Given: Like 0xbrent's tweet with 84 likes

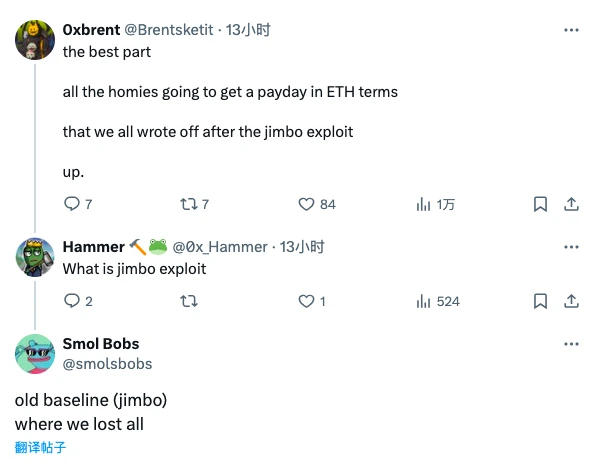Looking at the screenshot, I should pyautogui.click(x=317, y=204).
